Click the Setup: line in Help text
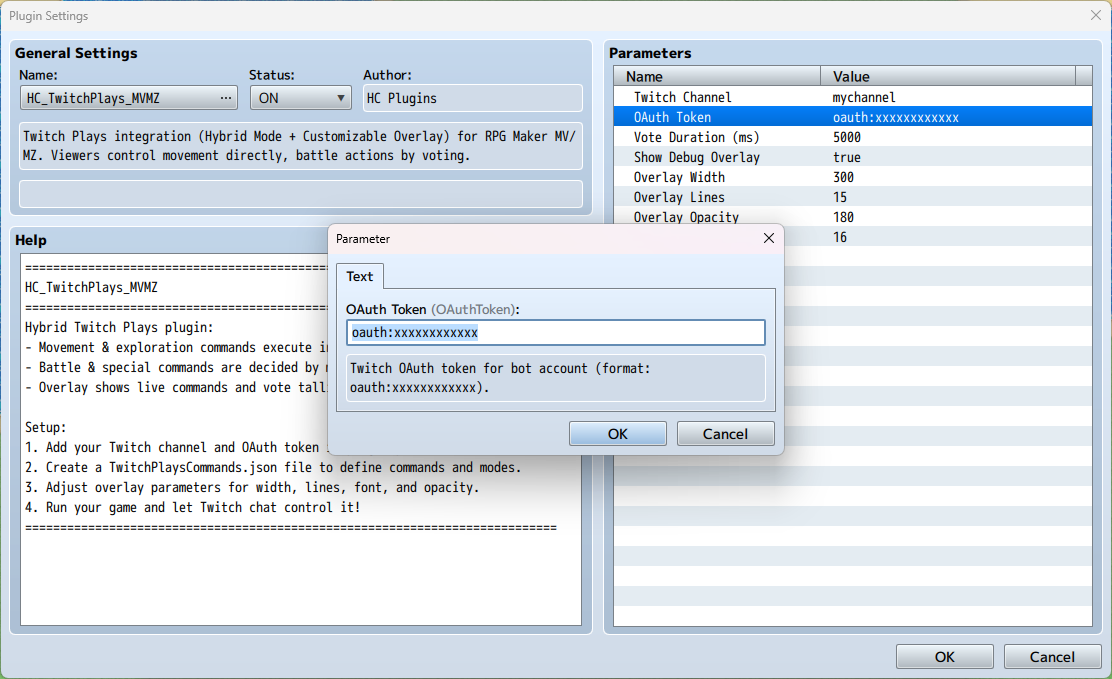Viewport: 1112px width, 679px height. 45,427
